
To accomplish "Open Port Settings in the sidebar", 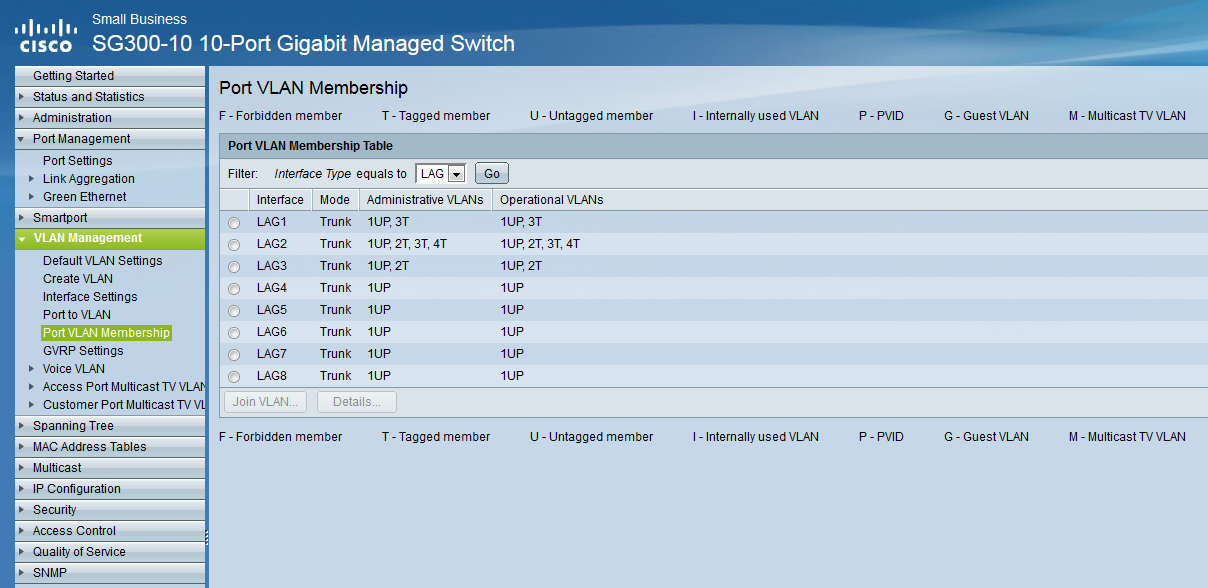I will pyautogui.click(x=78, y=161).
